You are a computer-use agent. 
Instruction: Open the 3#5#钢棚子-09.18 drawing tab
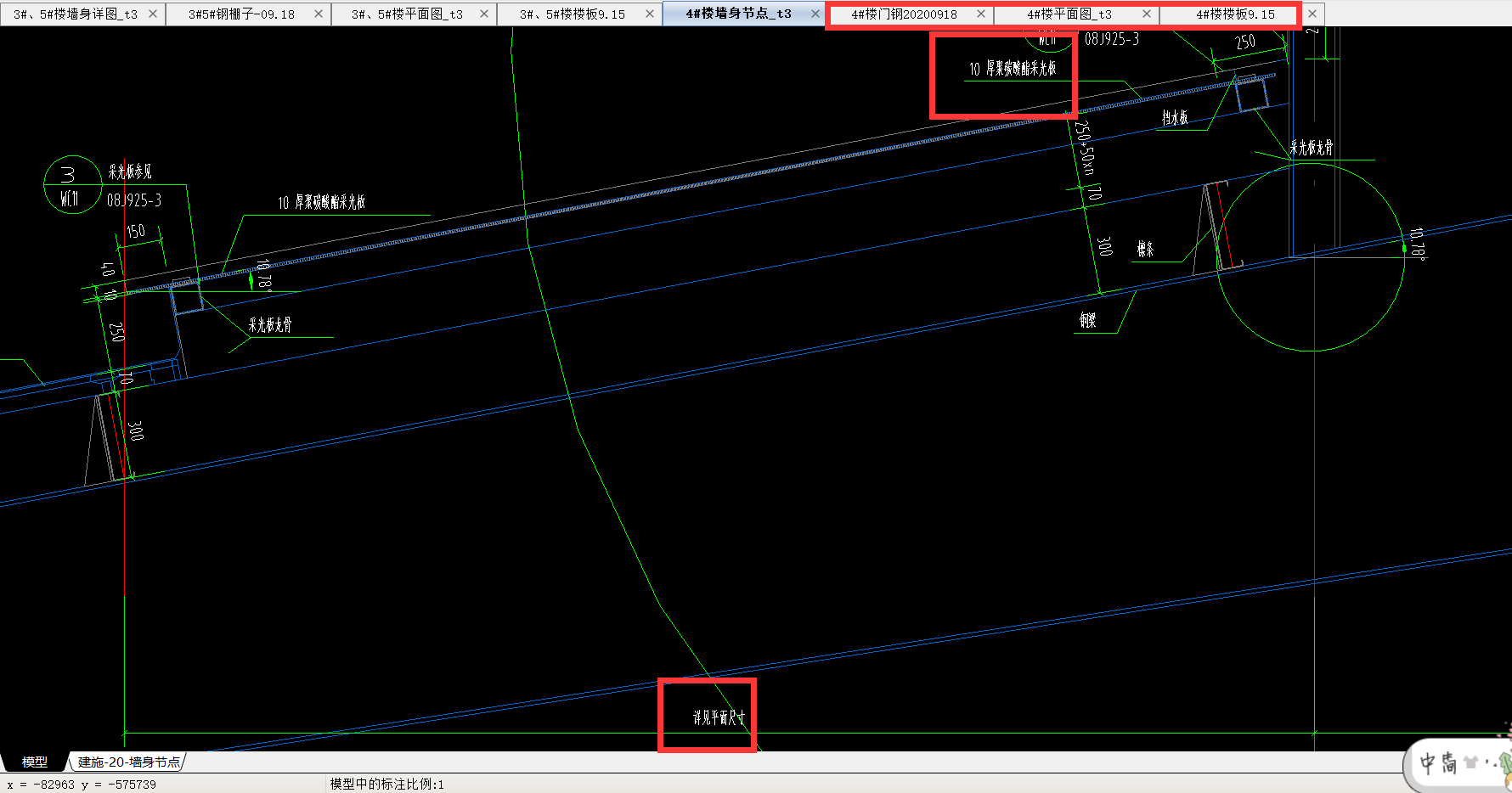241,14
